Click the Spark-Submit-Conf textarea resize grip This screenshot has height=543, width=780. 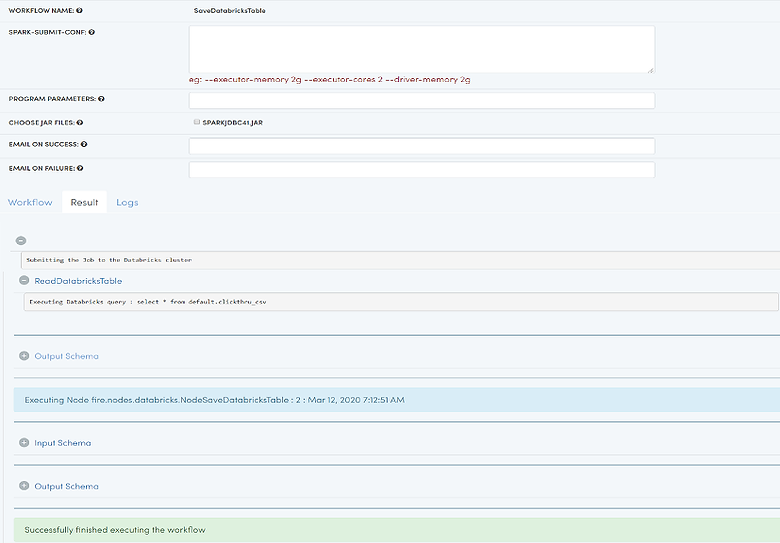[651, 70]
